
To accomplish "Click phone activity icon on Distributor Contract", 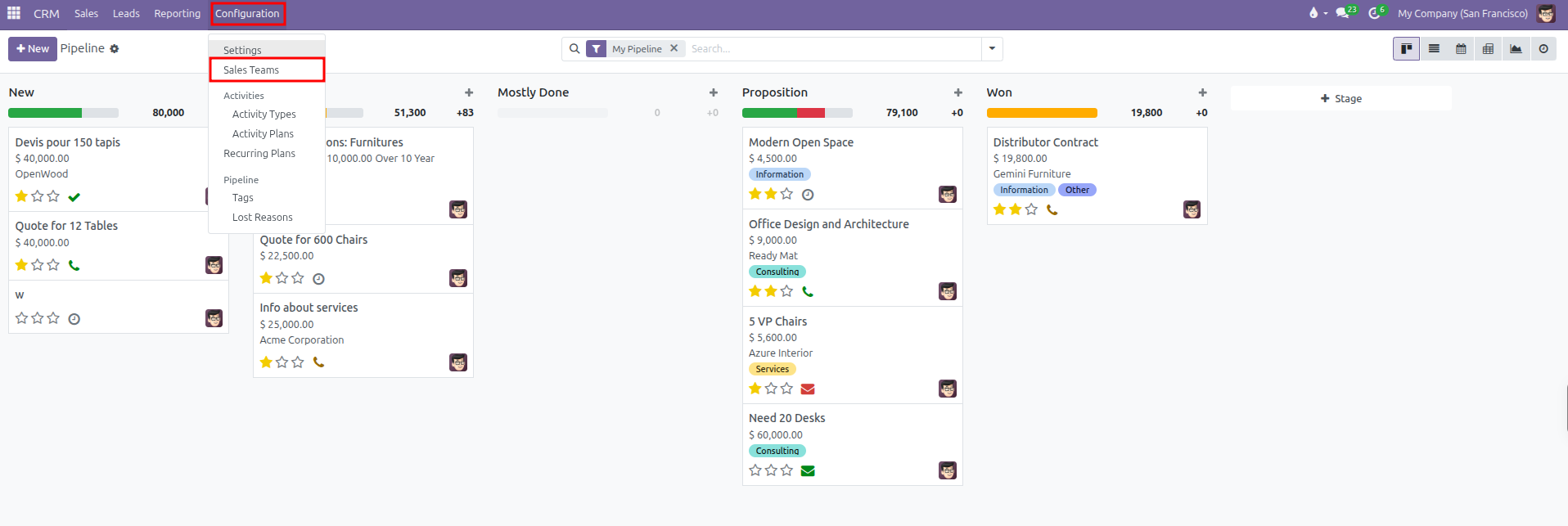I will [1052, 209].
